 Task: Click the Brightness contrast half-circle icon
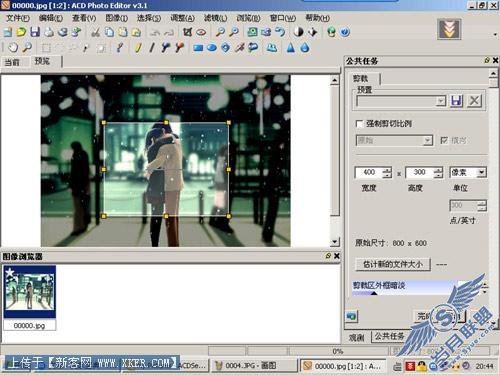(299, 32)
